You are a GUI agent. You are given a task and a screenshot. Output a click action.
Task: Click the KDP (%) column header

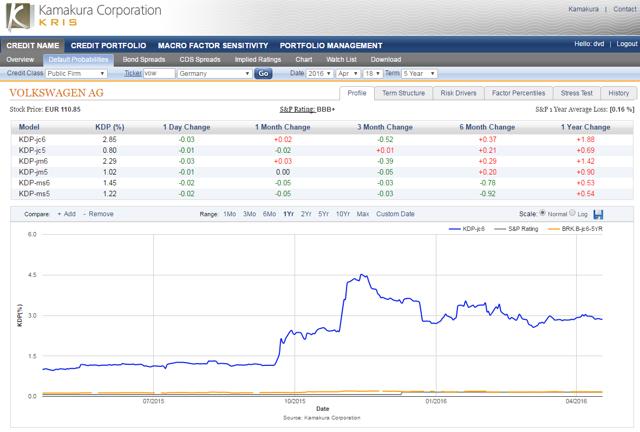pos(109,127)
